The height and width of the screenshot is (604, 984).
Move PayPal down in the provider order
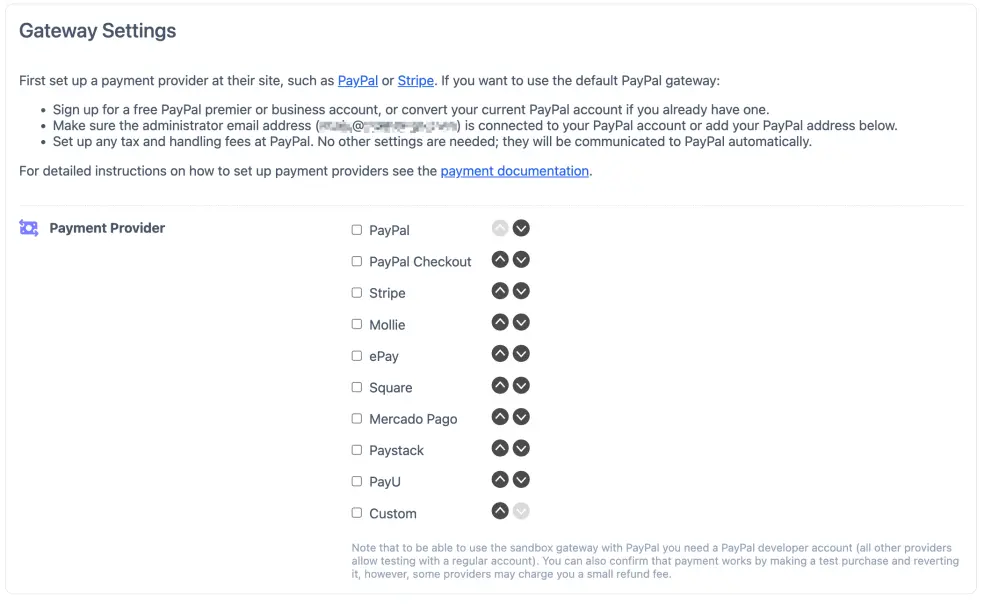click(x=521, y=227)
